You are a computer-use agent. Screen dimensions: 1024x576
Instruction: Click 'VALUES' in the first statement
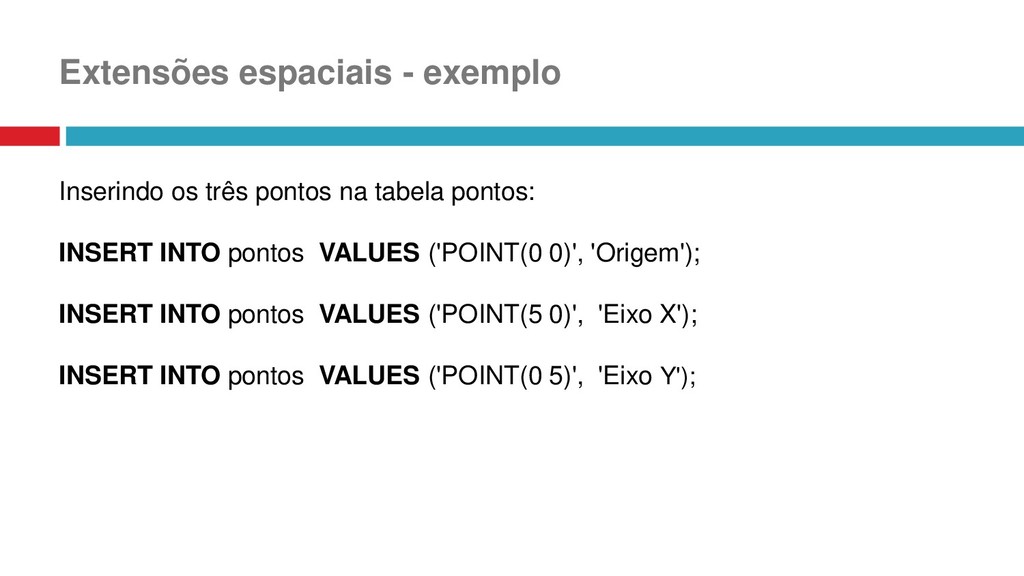point(369,253)
